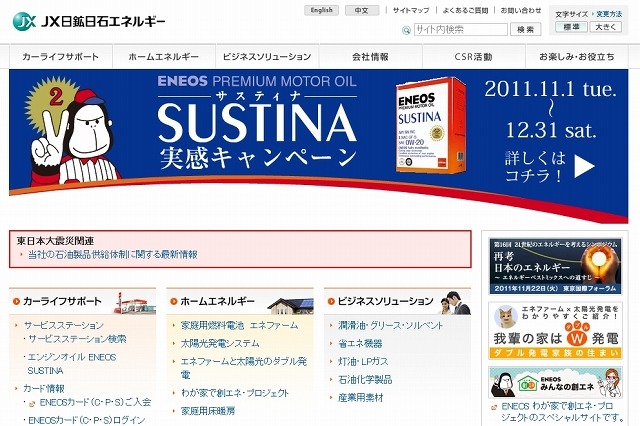Open the 太陽光発電システム link
Viewport: 640px width, 426px height.
(220, 343)
